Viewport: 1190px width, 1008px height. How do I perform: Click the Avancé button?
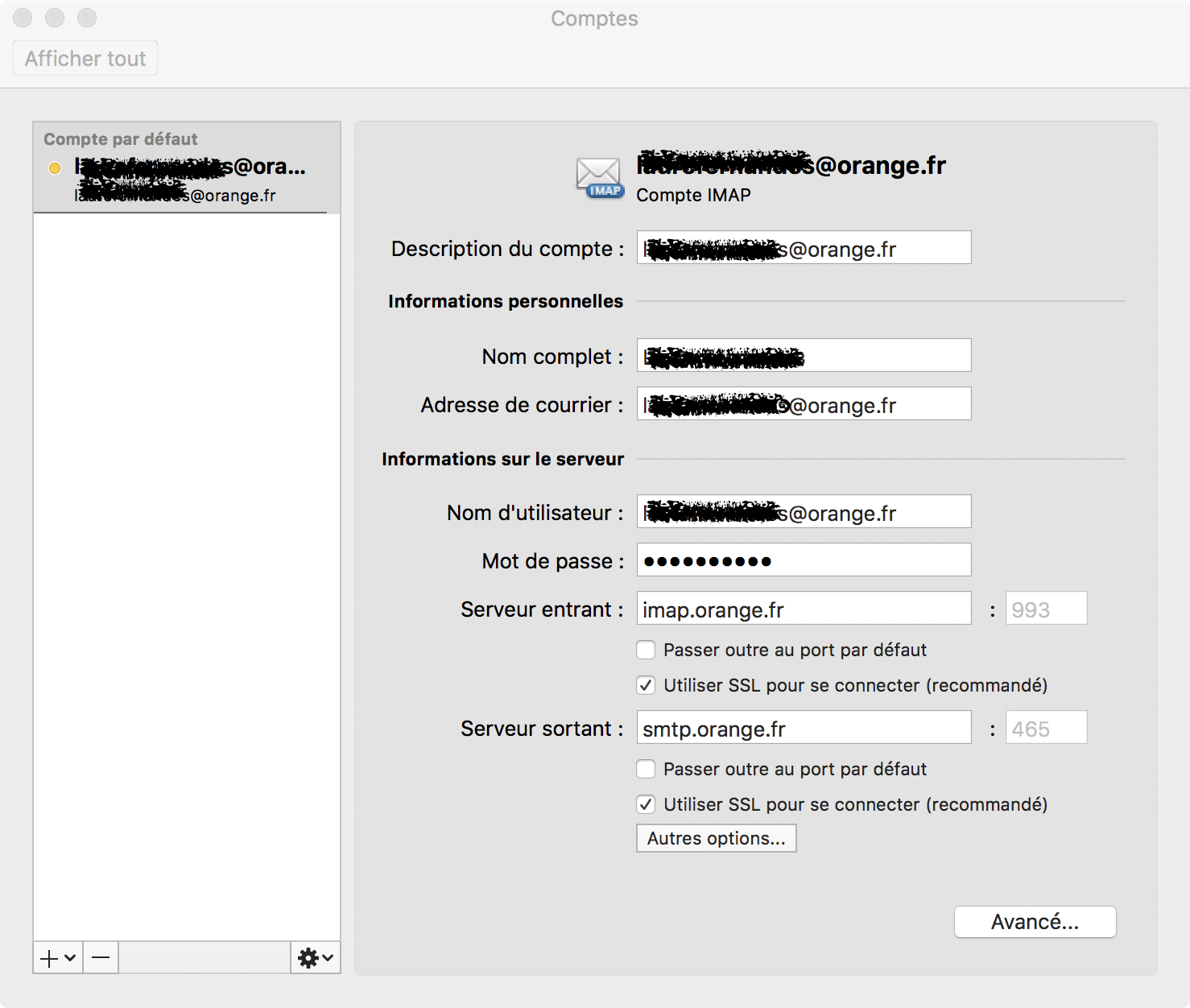click(1035, 922)
